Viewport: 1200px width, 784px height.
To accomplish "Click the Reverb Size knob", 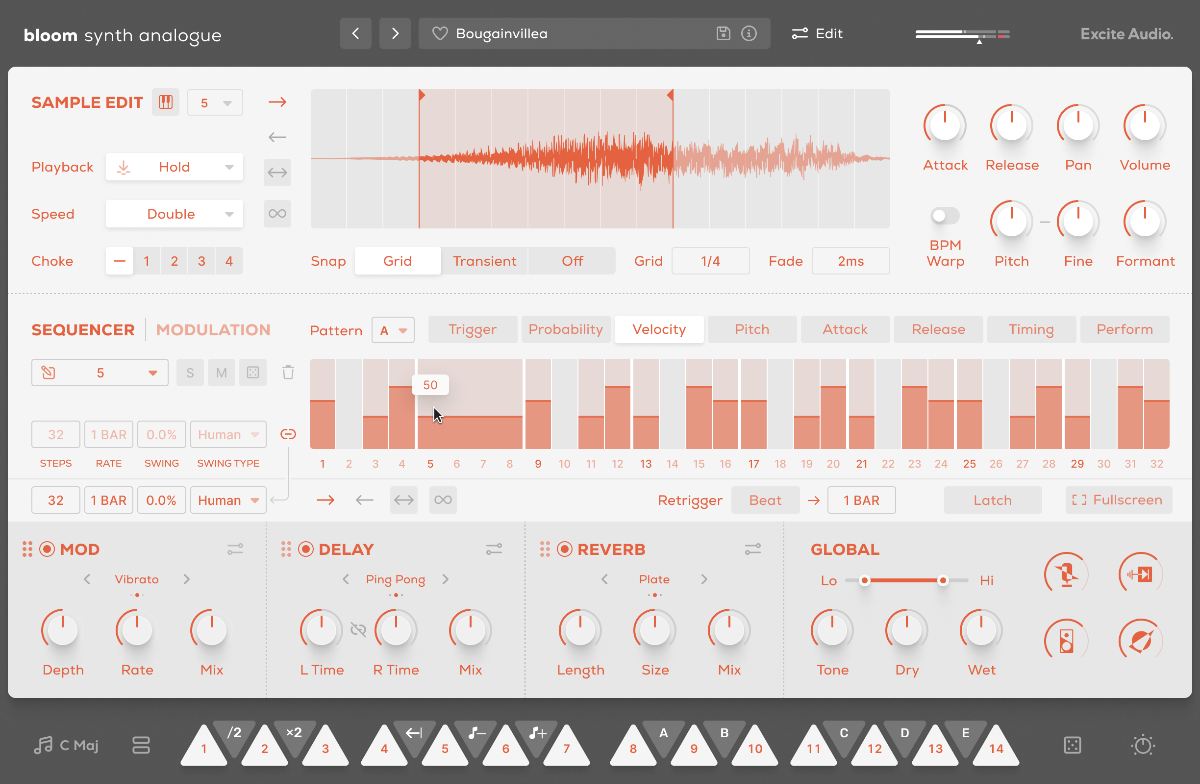I will click(x=655, y=630).
